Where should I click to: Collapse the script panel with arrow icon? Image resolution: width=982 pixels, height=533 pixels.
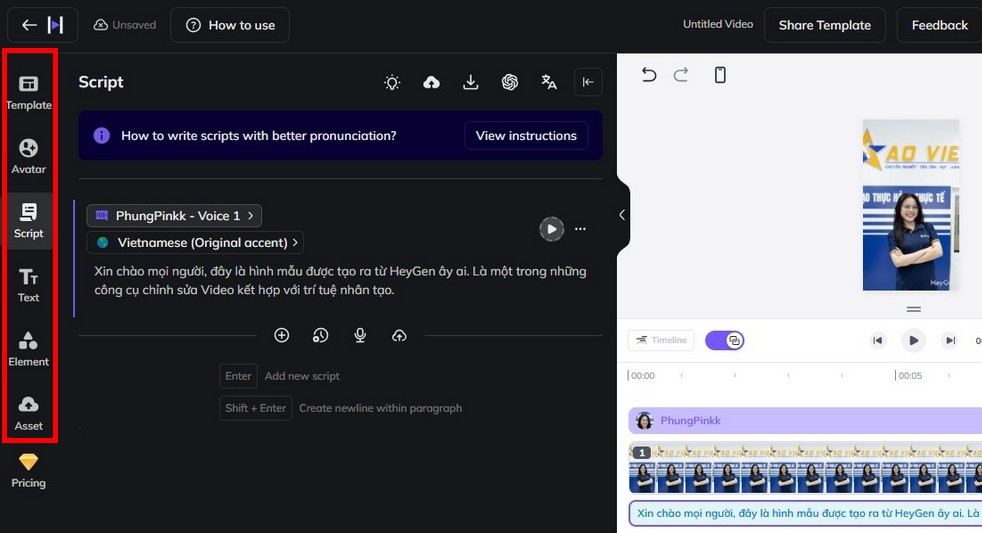click(588, 82)
